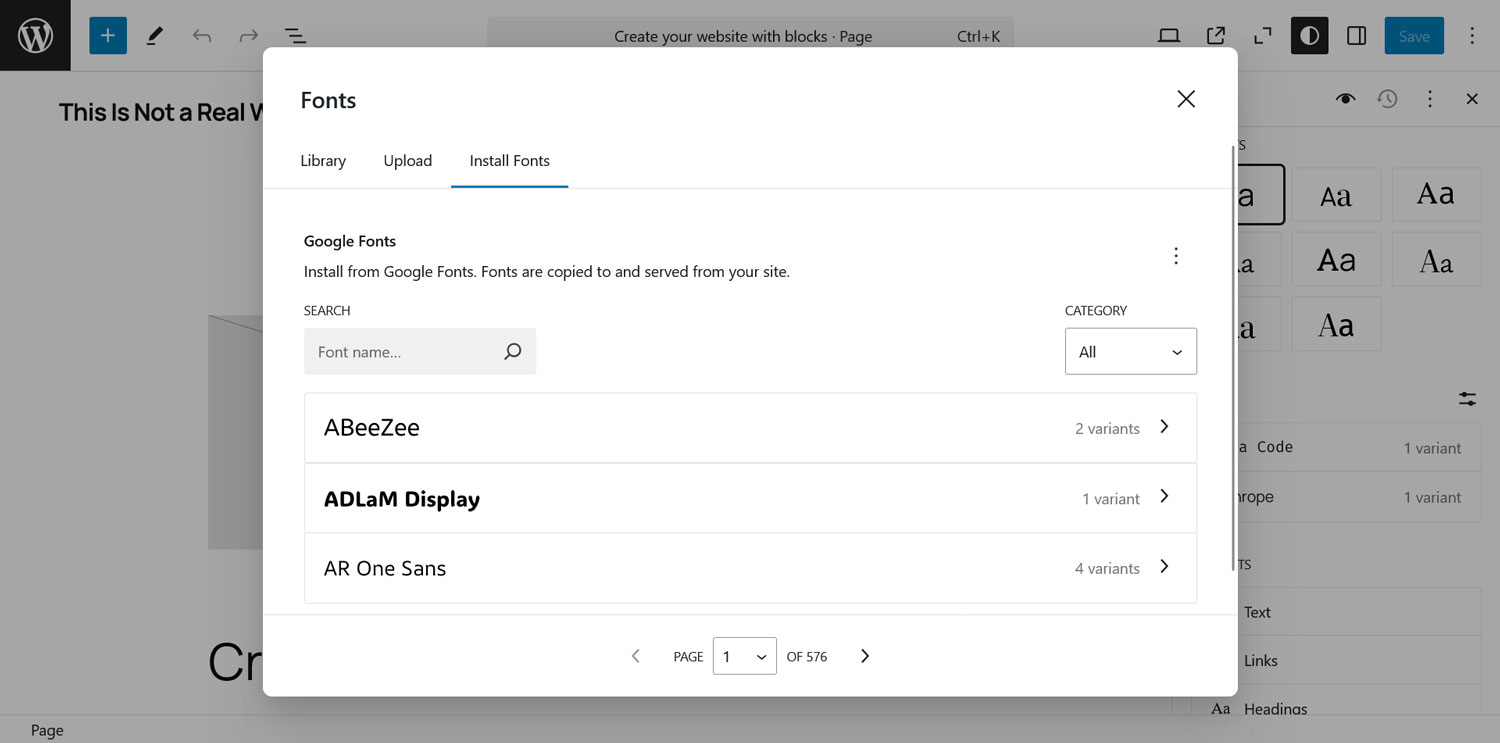Toggle the Settings sidebar panel
The width and height of the screenshot is (1500, 743).
click(x=1357, y=36)
